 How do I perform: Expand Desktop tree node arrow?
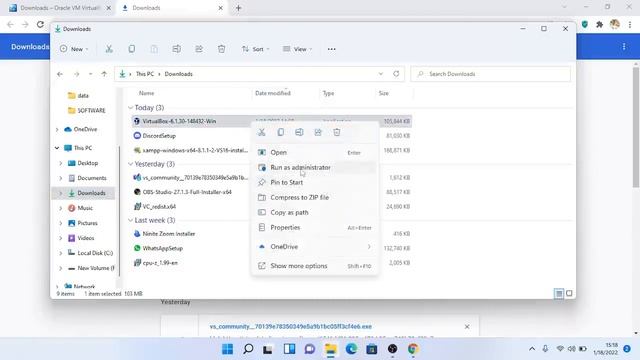tap(60, 163)
